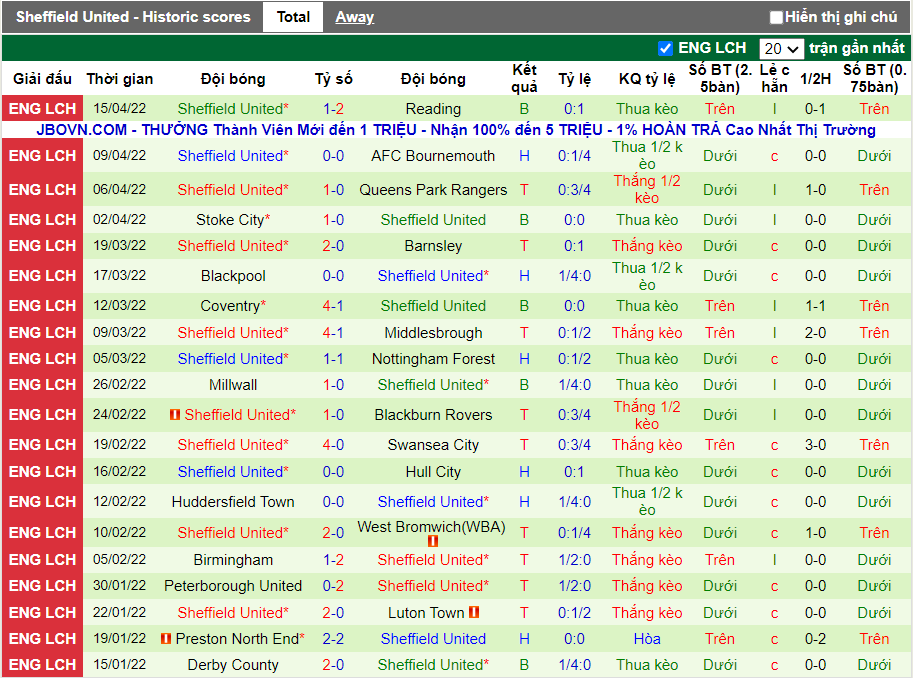Open Middlesbrough team link

click(433, 333)
